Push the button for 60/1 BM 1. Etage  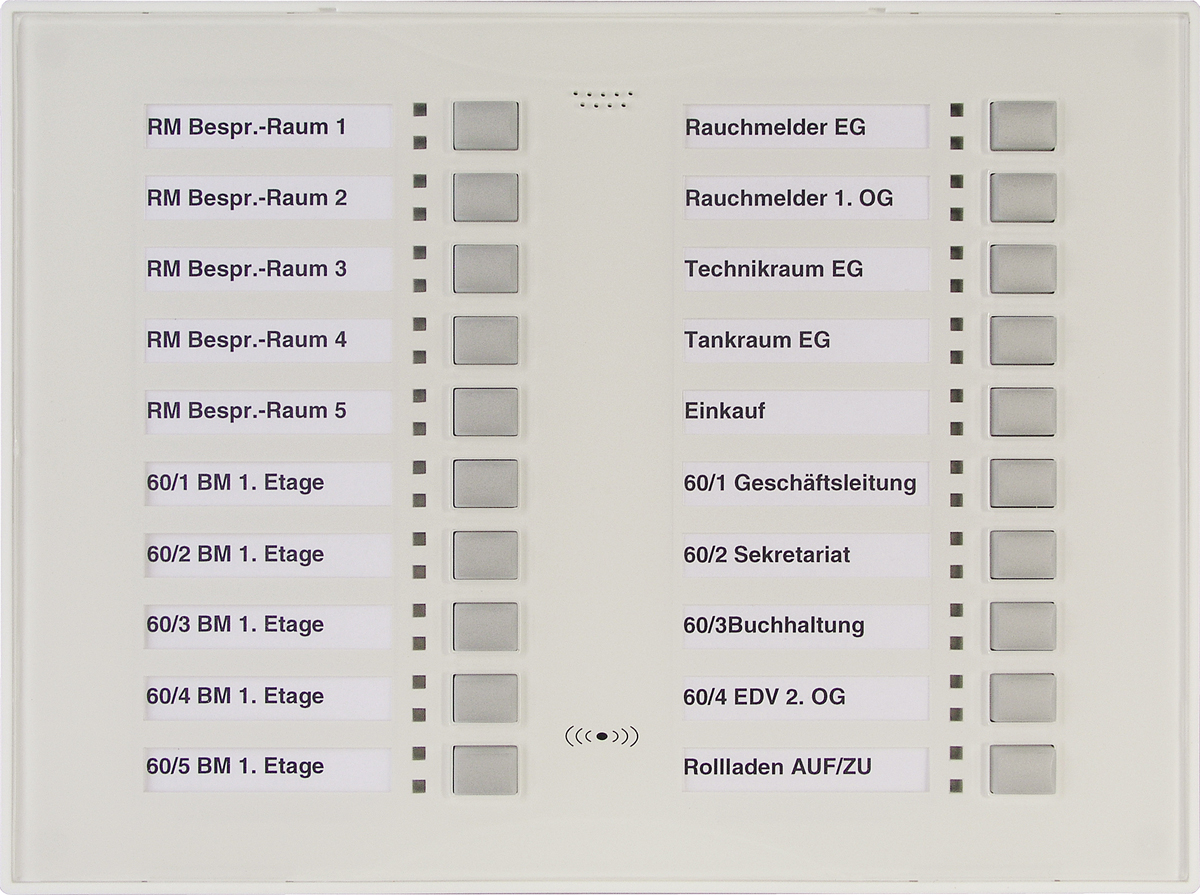[486, 484]
